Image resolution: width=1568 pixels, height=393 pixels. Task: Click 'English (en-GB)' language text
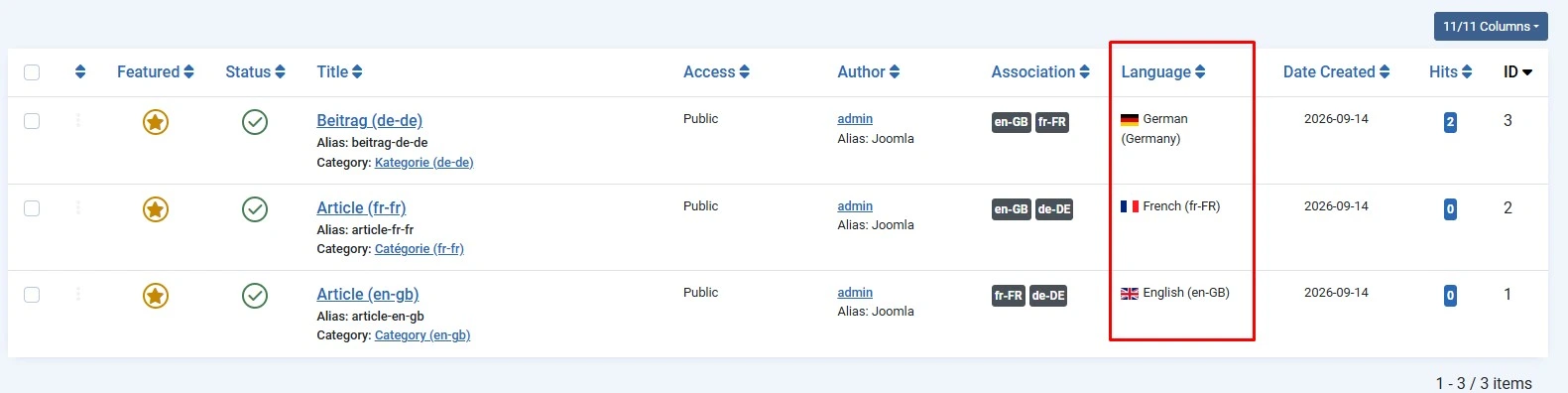click(1186, 293)
